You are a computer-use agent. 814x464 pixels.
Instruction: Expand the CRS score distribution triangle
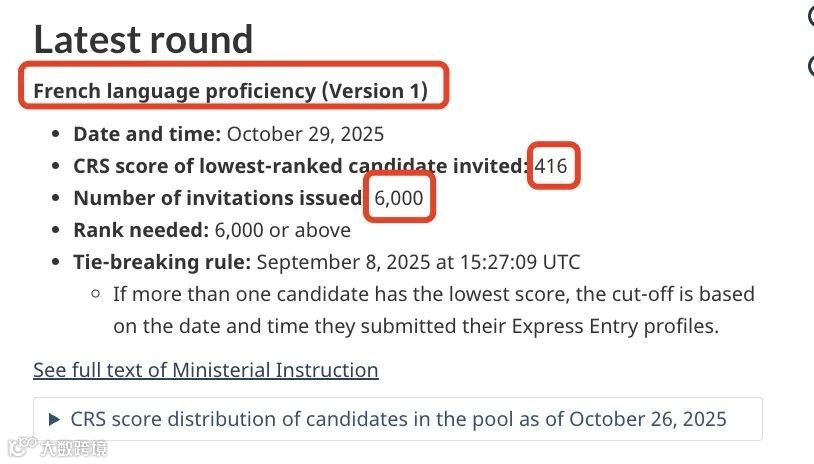pos(54,419)
